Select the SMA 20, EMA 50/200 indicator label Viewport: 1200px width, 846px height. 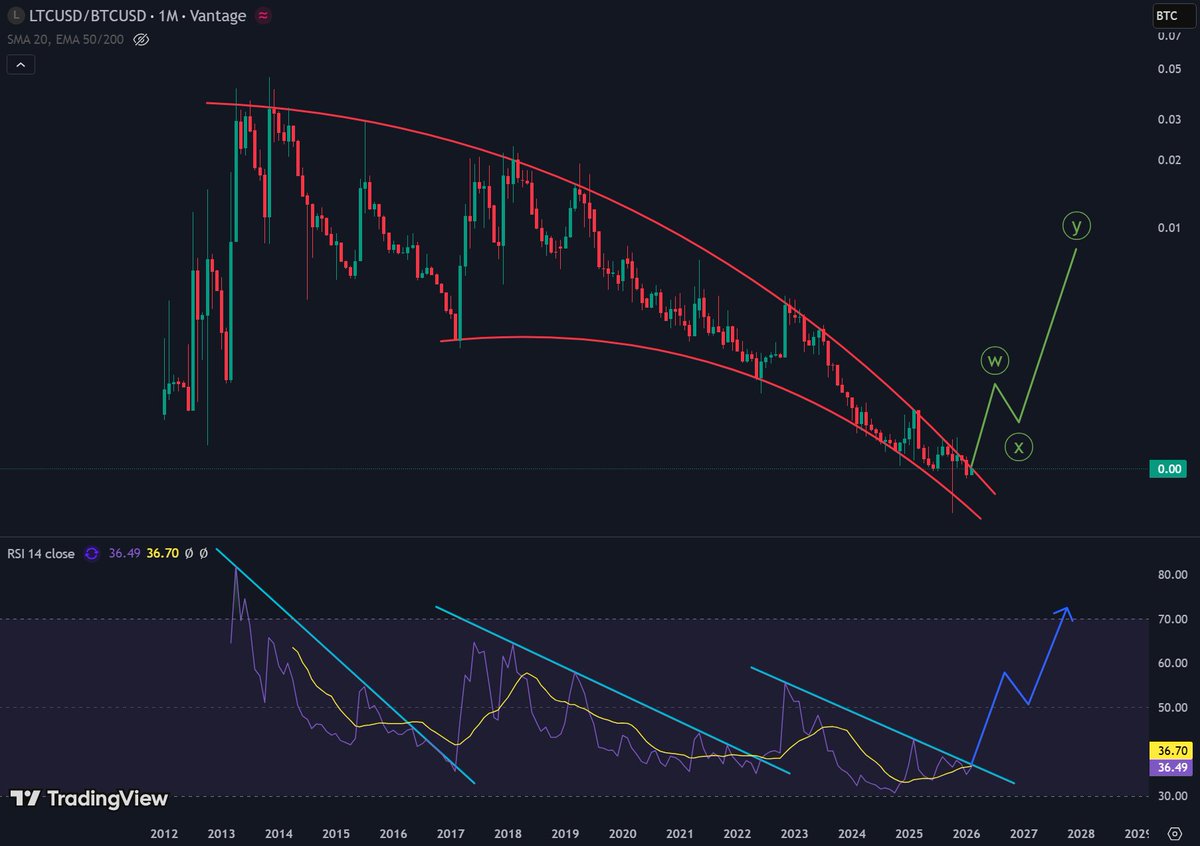click(x=66, y=40)
